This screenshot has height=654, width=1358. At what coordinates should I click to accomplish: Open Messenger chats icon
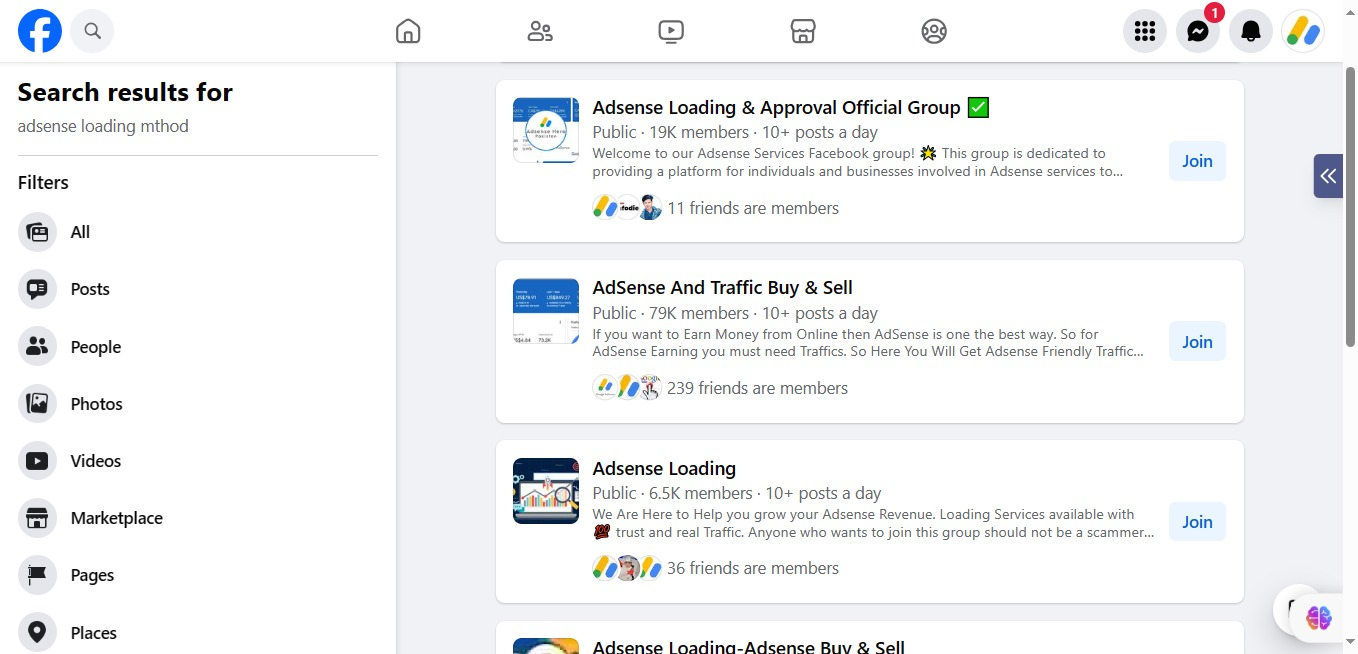pyautogui.click(x=1198, y=31)
